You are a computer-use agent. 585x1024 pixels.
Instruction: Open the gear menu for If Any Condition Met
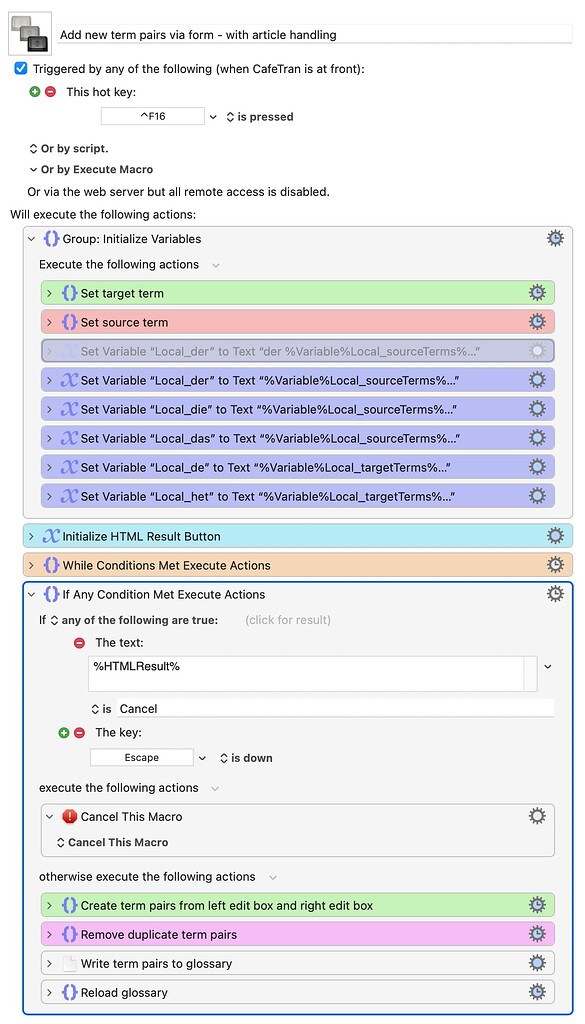555,594
